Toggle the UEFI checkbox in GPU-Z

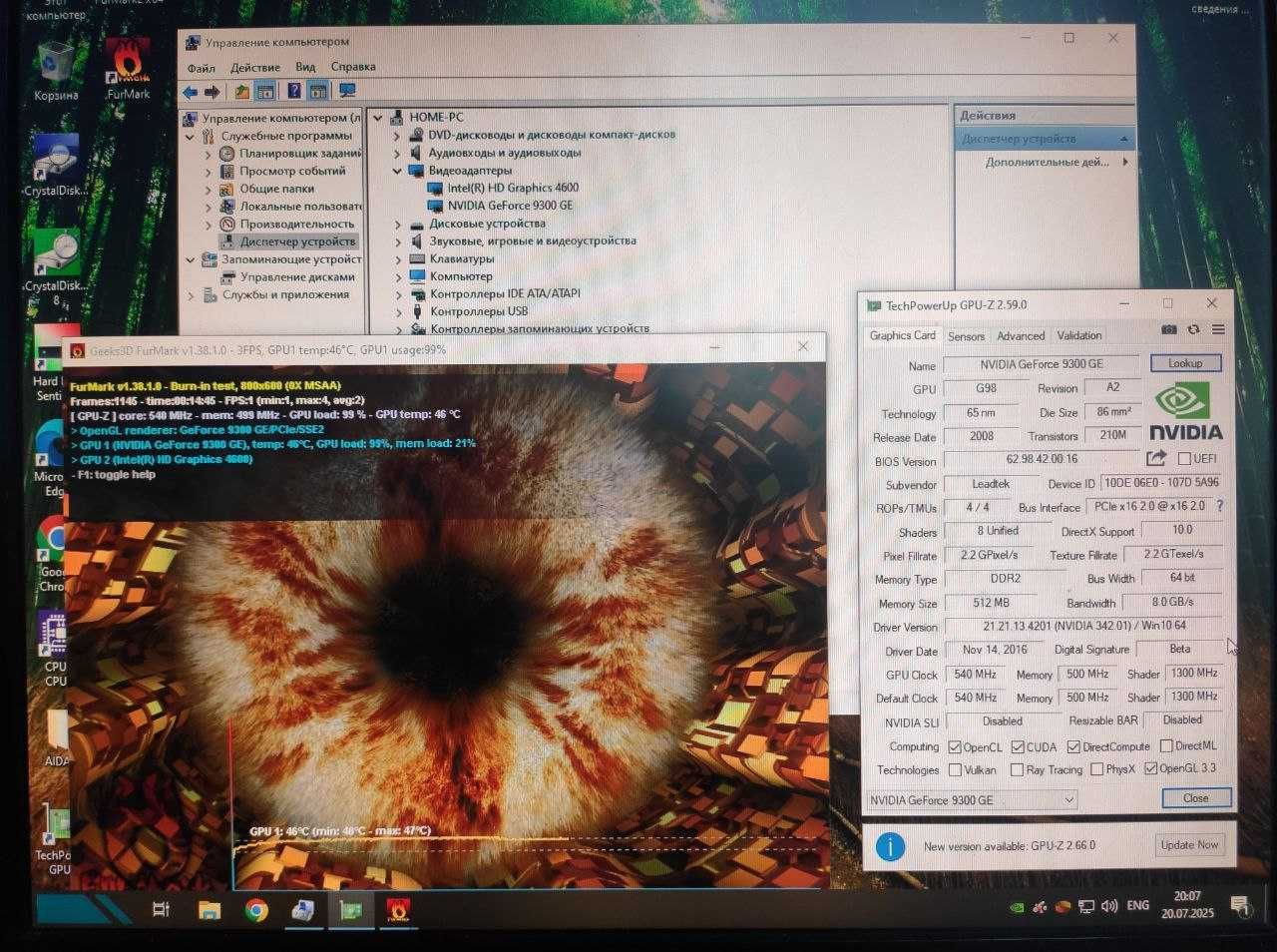pyautogui.click(x=1184, y=459)
